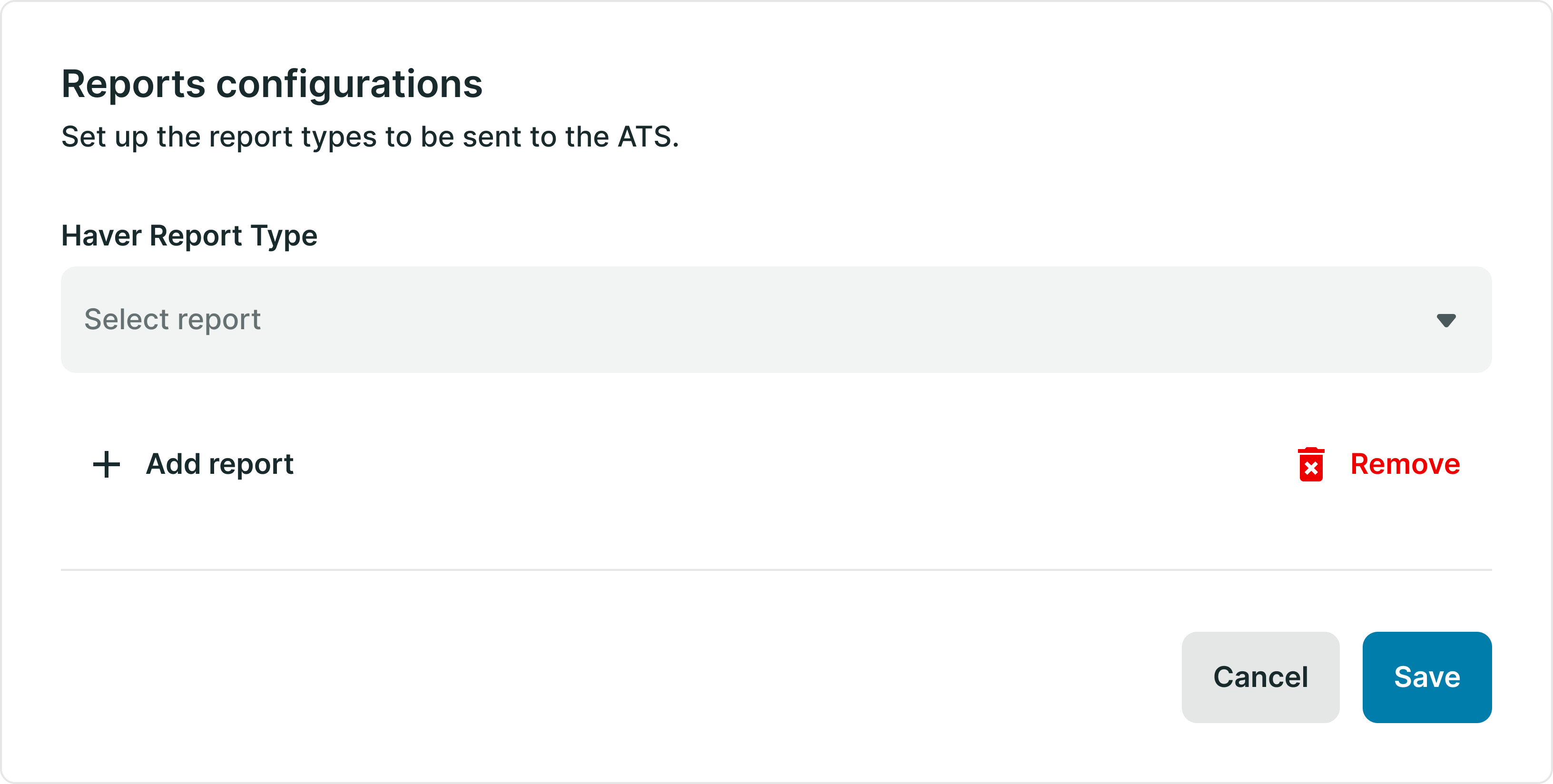Click the dropdown caret arrow icon
Viewport: 1553px width, 784px height.
pos(1445,320)
